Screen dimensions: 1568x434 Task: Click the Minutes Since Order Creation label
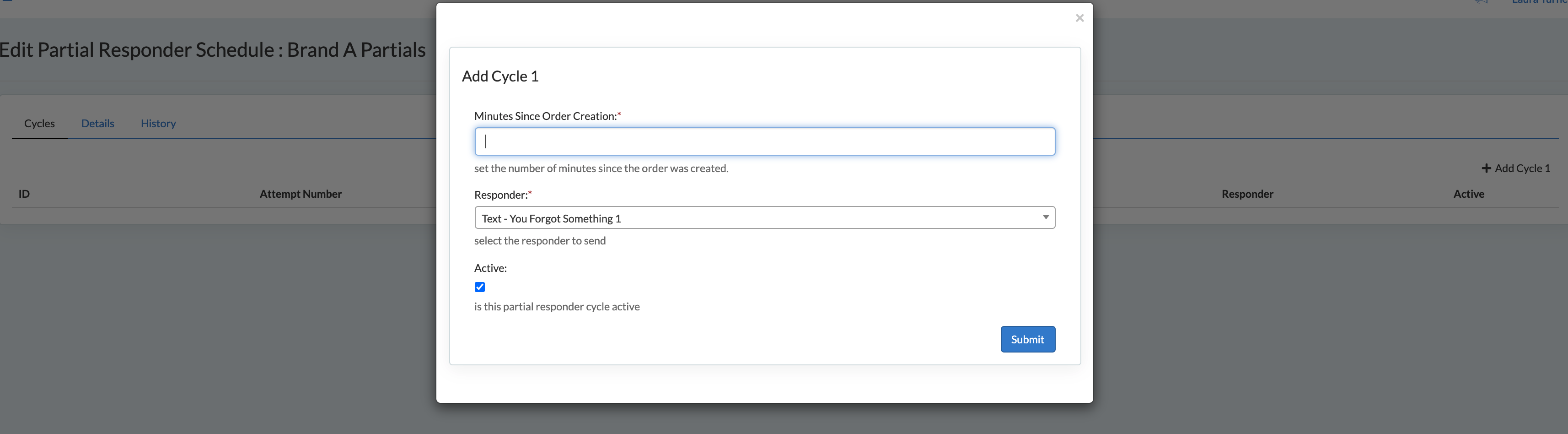(x=545, y=116)
